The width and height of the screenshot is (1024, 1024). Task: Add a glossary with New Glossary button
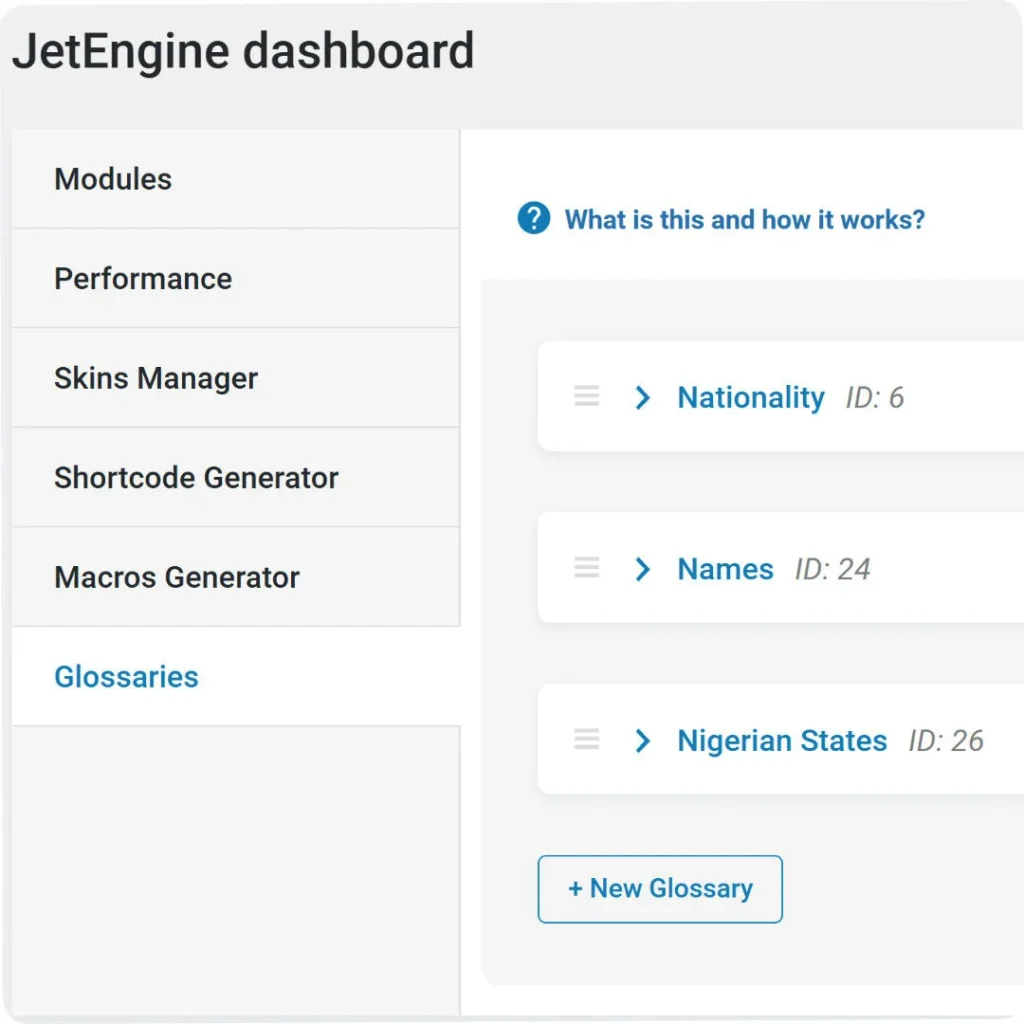660,889
